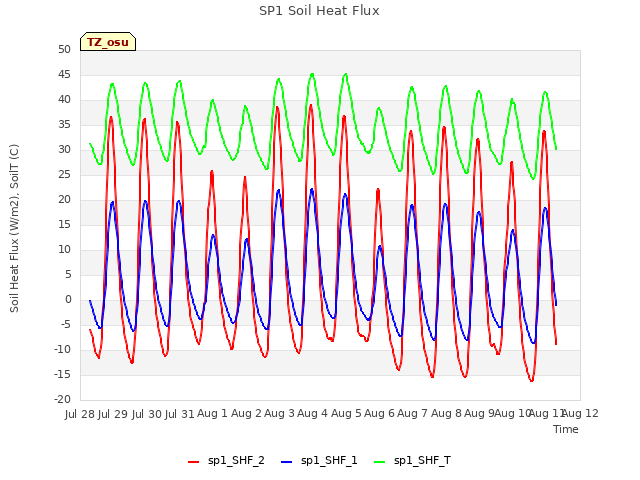Click the x-axis title Time

566,429
